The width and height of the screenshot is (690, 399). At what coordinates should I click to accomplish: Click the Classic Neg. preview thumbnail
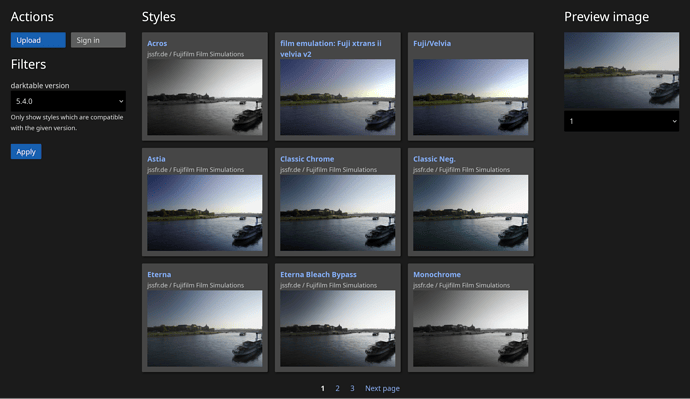[470, 213]
